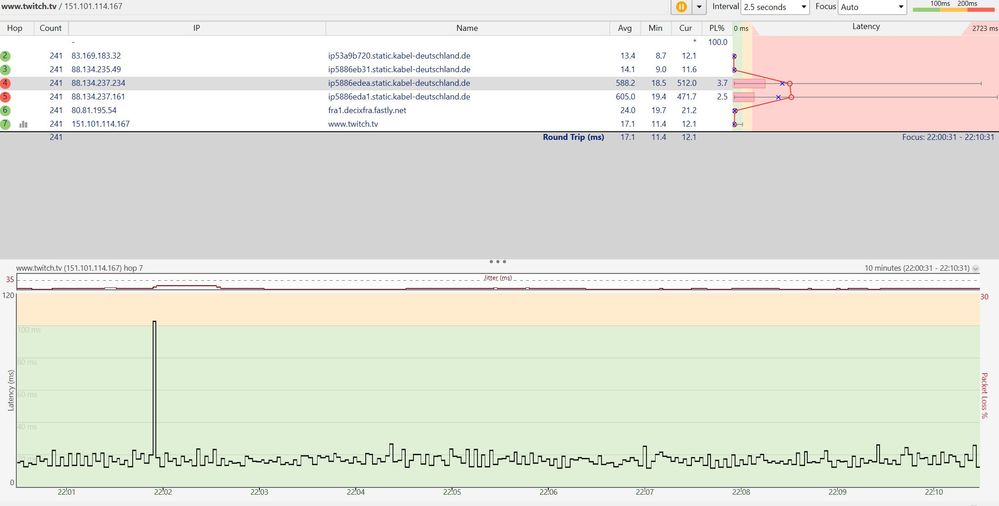The height and width of the screenshot is (506, 999).
Task: Sort by the Avg column header
Action: [x=624, y=28]
